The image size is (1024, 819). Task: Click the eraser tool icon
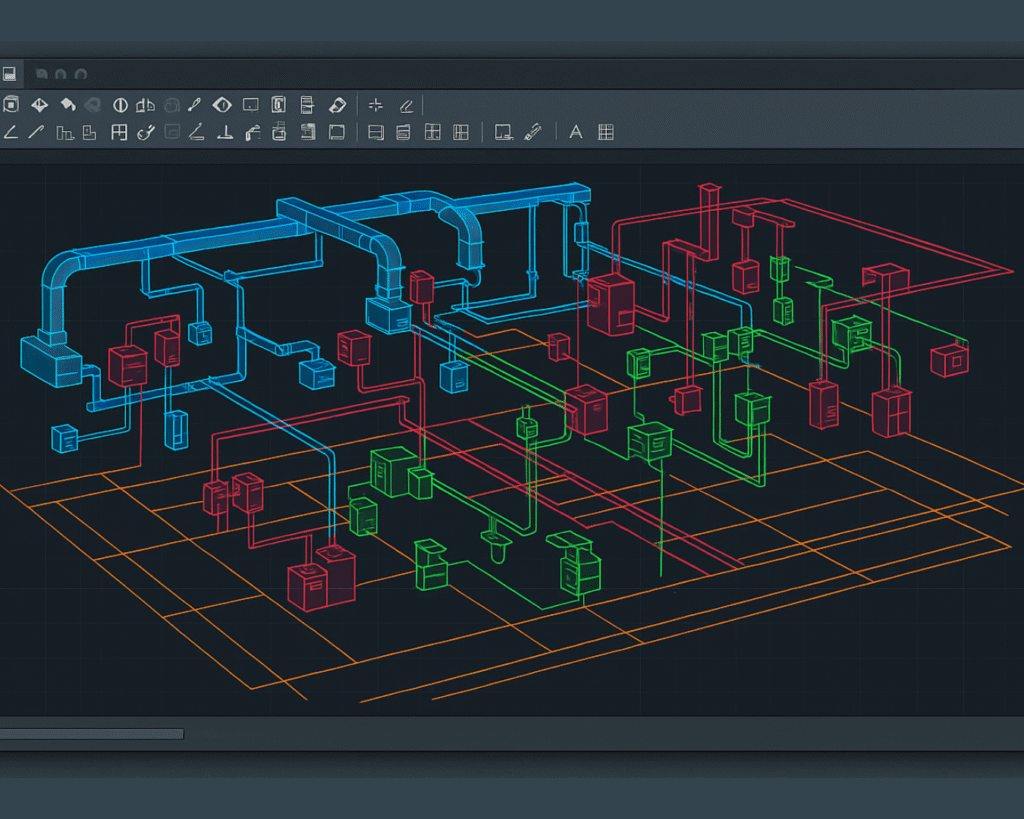coord(337,104)
